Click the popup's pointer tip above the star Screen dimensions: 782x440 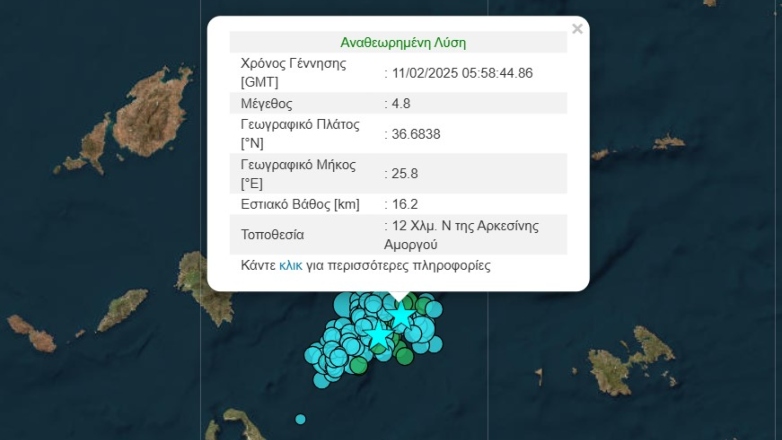click(x=399, y=298)
